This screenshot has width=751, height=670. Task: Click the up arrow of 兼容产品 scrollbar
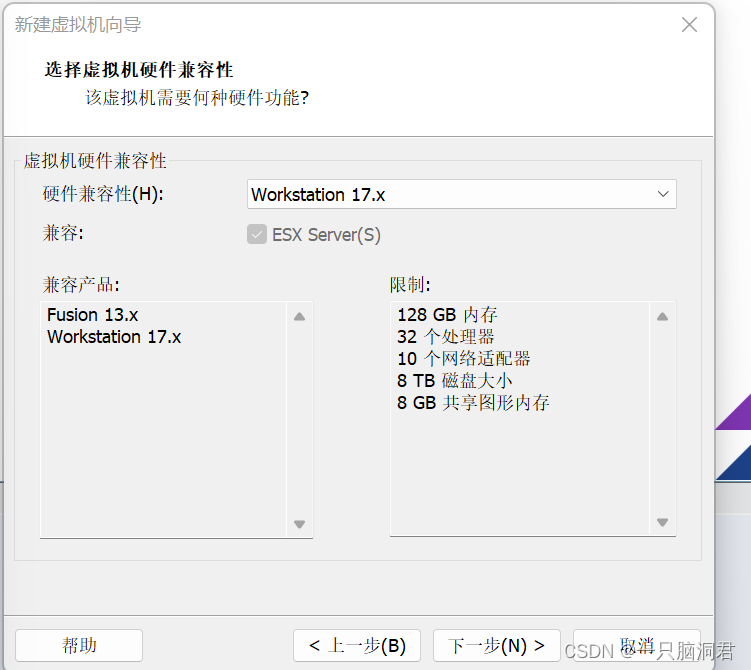coord(299,317)
